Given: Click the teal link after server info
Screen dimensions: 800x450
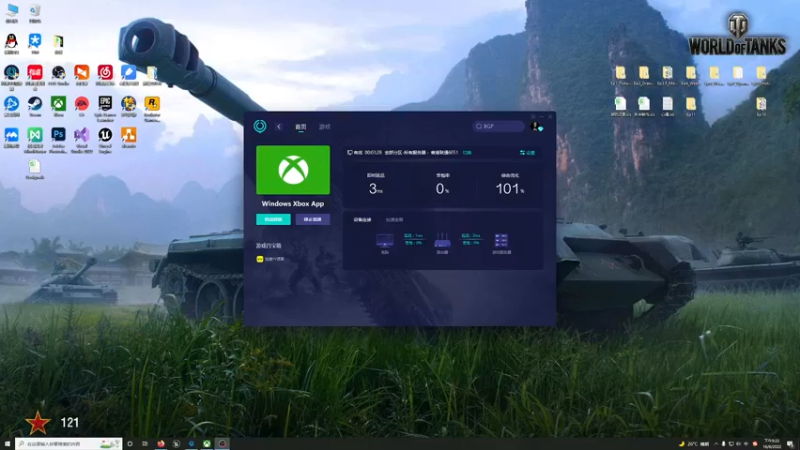Looking at the screenshot, I should [x=467, y=153].
